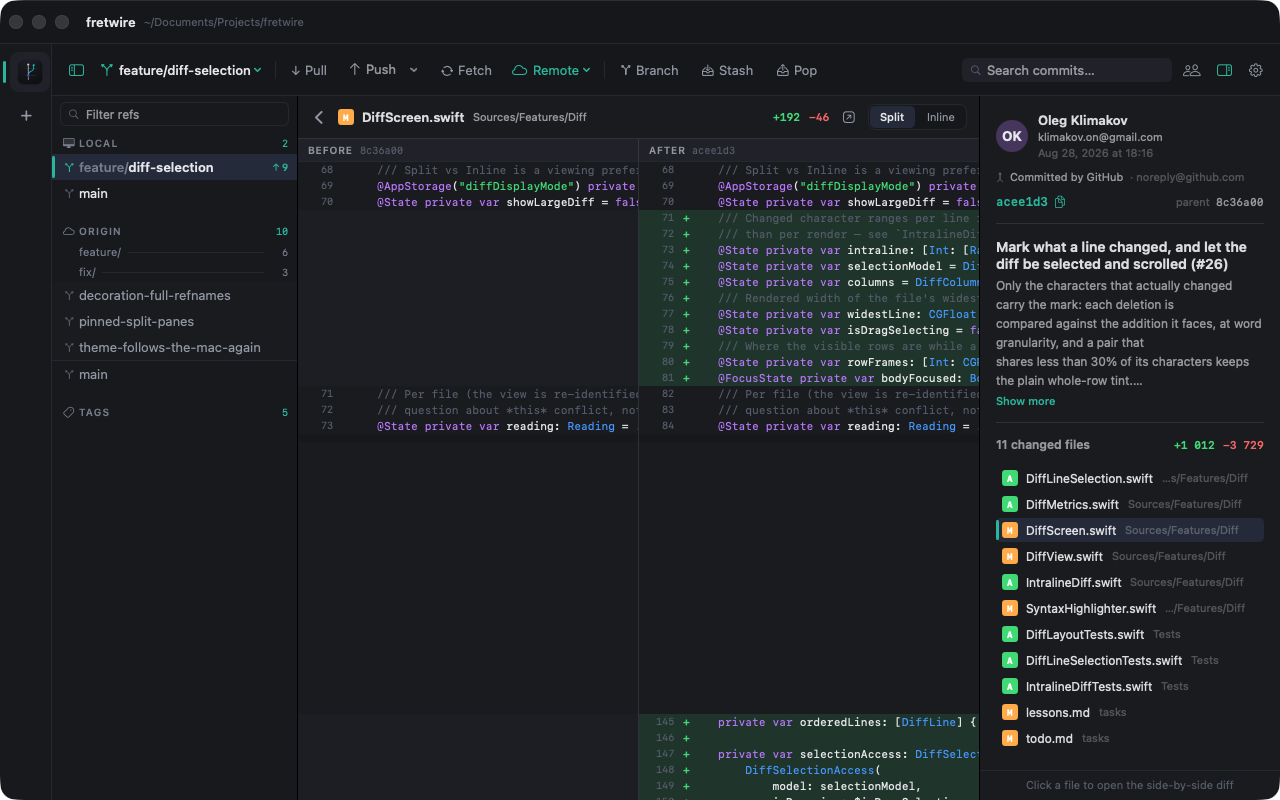Open lessons.md changed file
1280x800 pixels.
tap(1130, 712)
